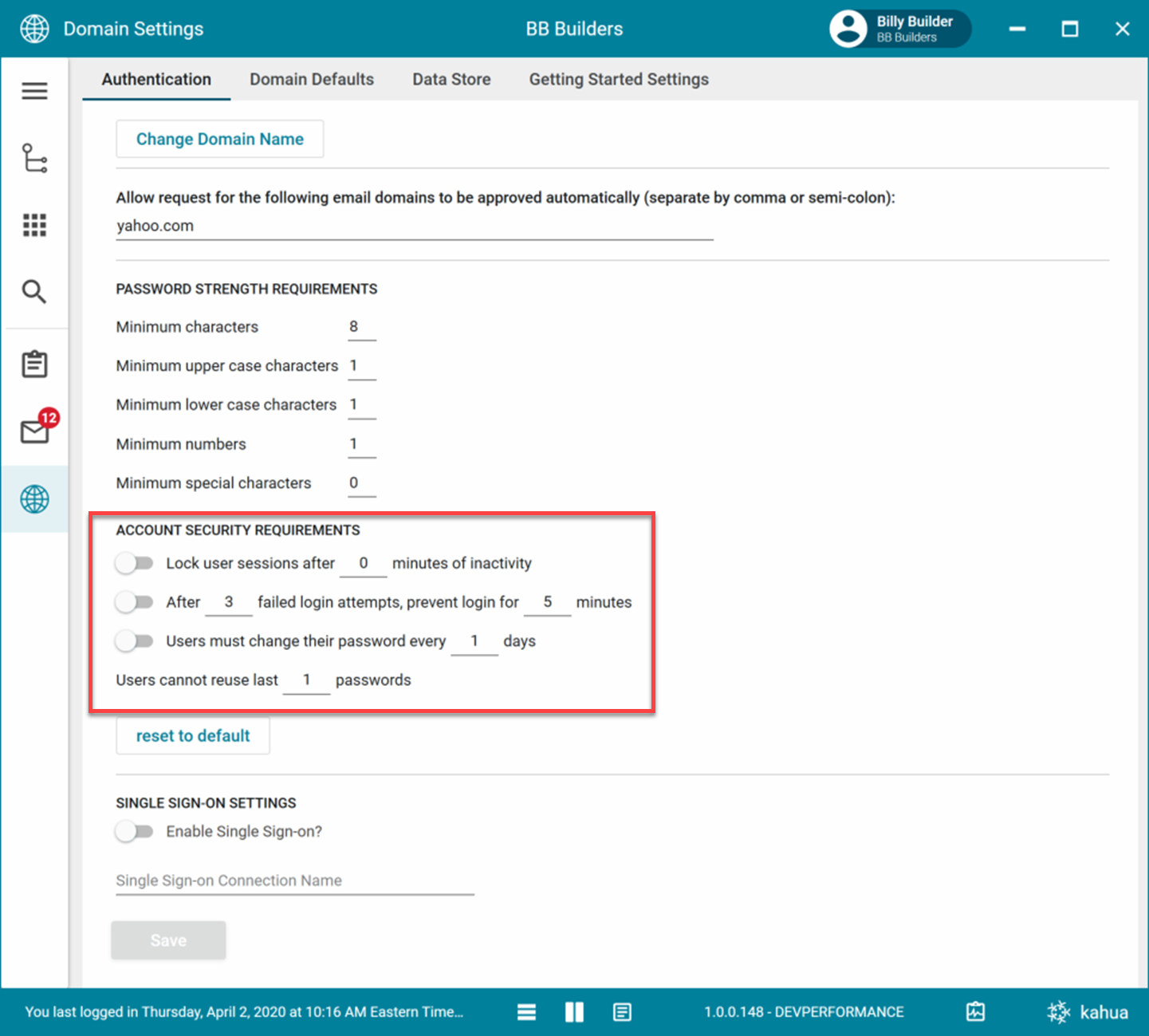The image size is (1149, 1036).
Task: Click the Change Domain Name button
Action: [x=220, y=139]
